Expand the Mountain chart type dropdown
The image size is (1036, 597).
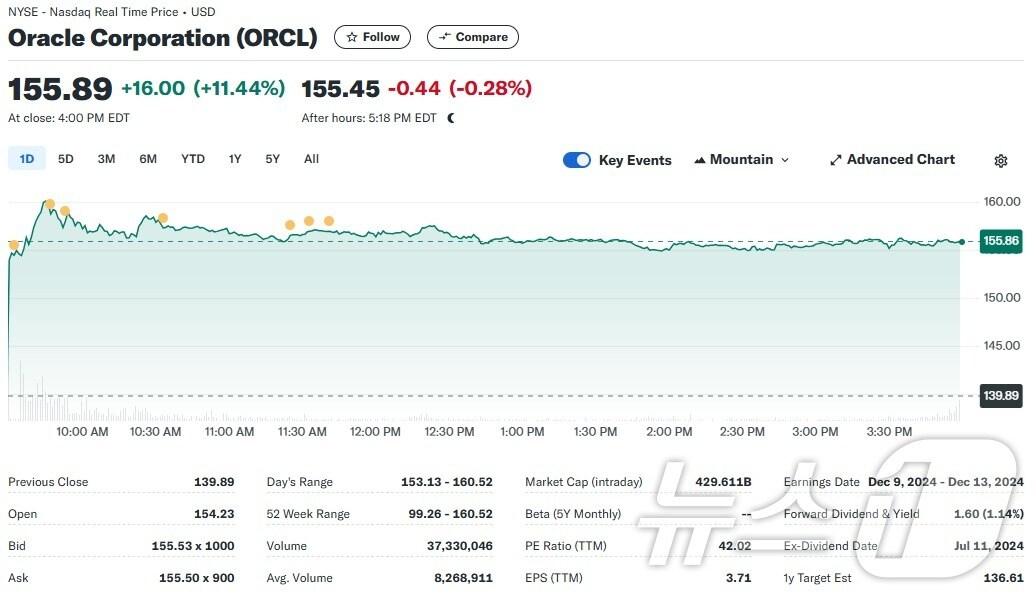(x=741, y=160)
